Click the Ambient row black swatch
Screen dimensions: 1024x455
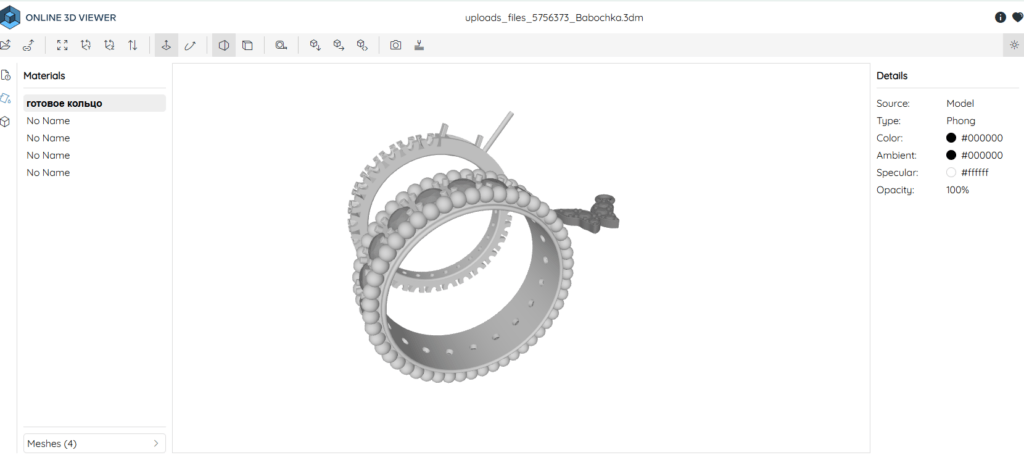click(x=951, y=155)
